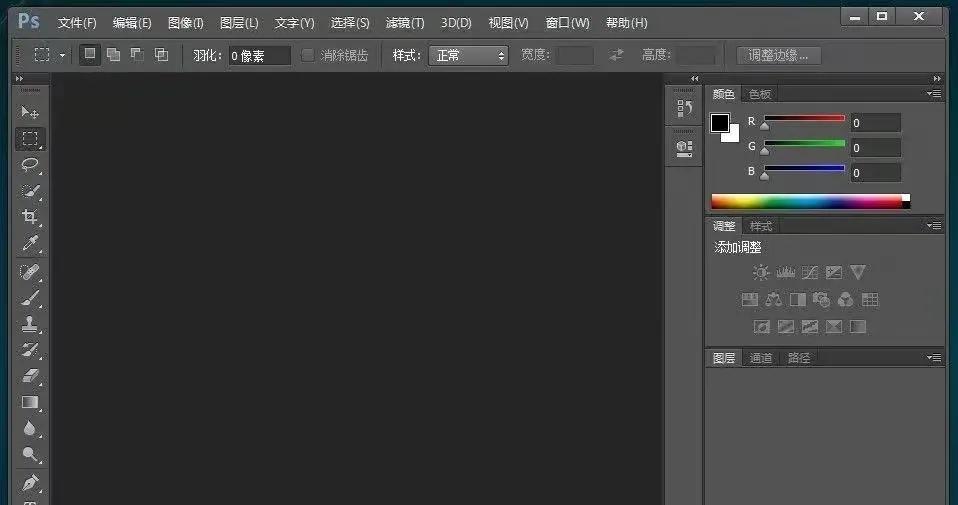Select the Eyedropper tool
The width and height of the screenshot is (958, 505).
(30, 244)
